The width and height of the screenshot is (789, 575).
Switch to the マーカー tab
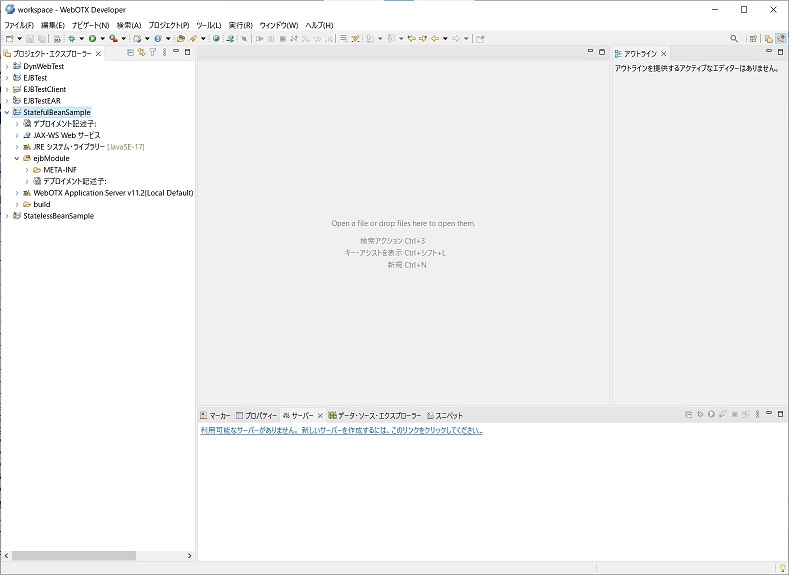pos(215,415)
